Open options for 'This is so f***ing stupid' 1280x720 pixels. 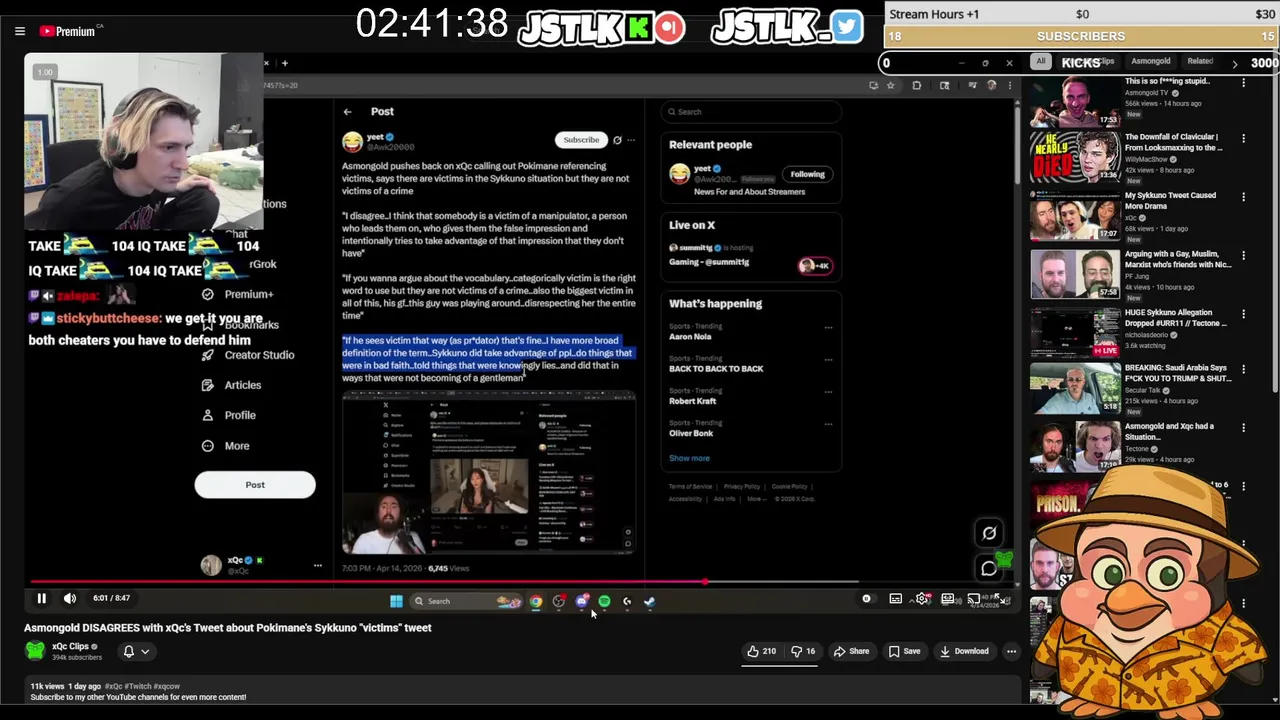click(x=1243, y=82)
